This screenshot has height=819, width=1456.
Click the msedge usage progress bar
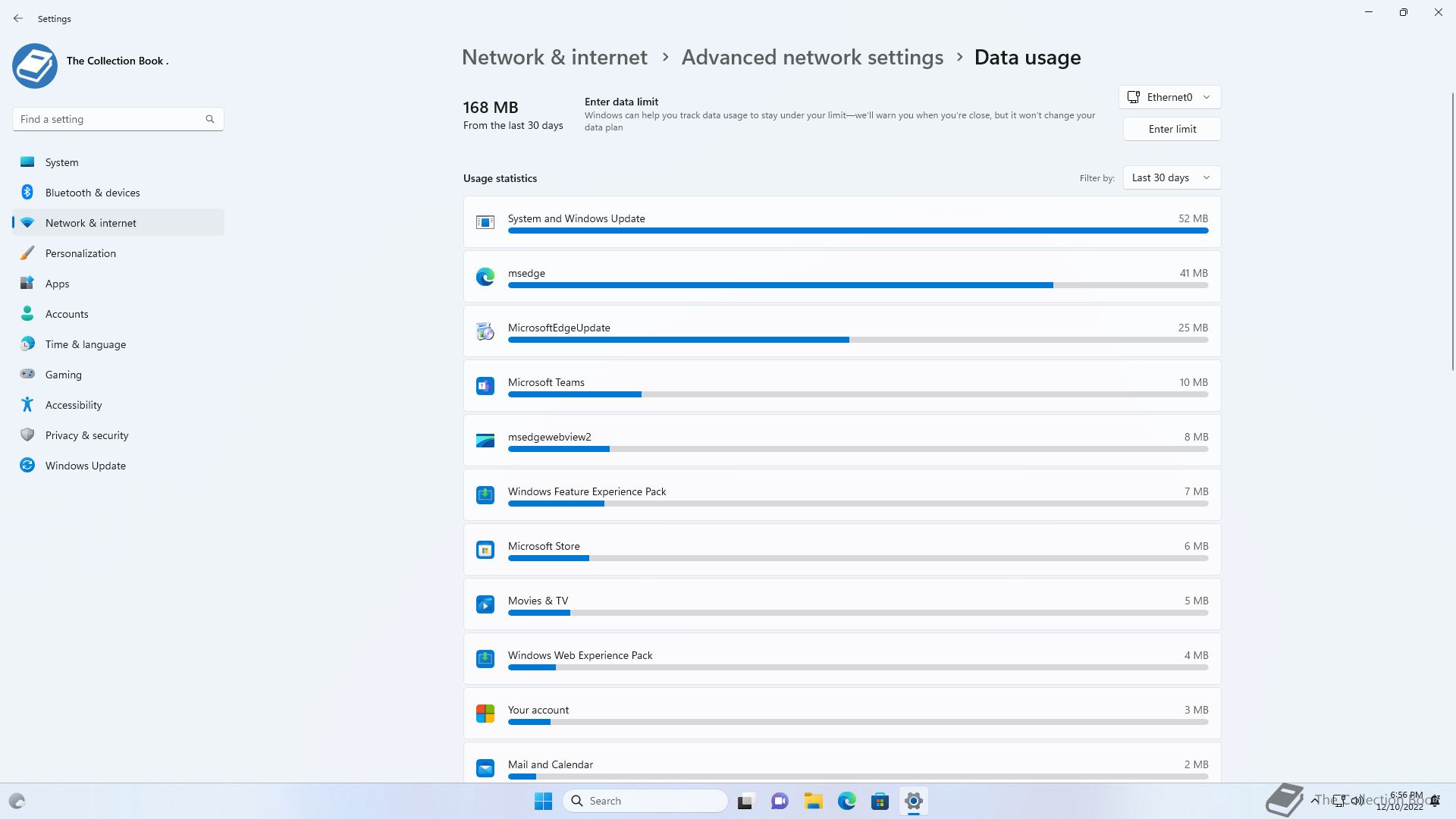point(858,285)
